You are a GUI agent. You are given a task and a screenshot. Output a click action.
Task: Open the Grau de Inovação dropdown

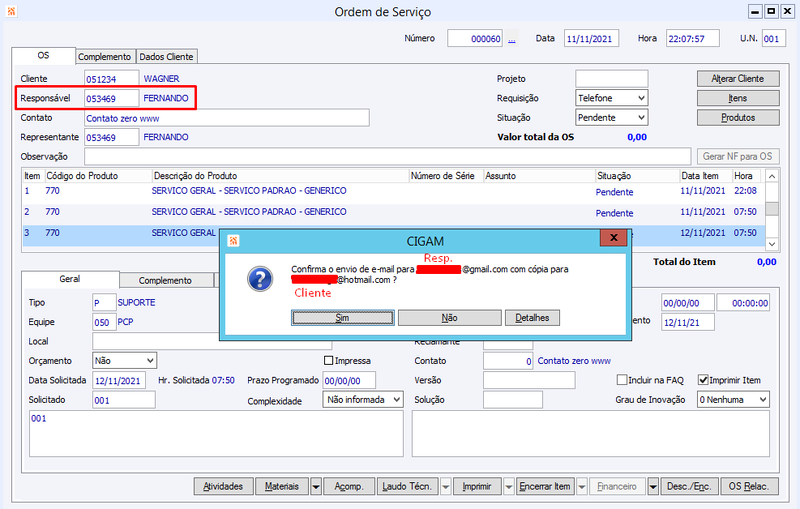tap(733, 400)
